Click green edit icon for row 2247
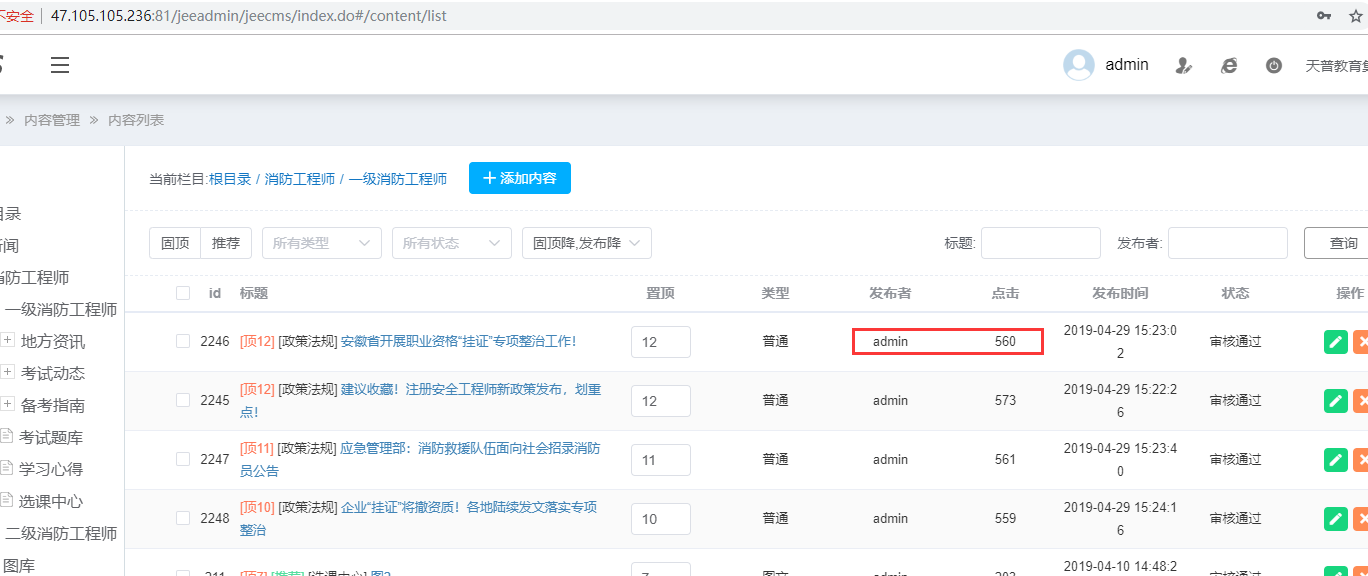Viewport: 1368px width, 576px height. coord(1335,459)
